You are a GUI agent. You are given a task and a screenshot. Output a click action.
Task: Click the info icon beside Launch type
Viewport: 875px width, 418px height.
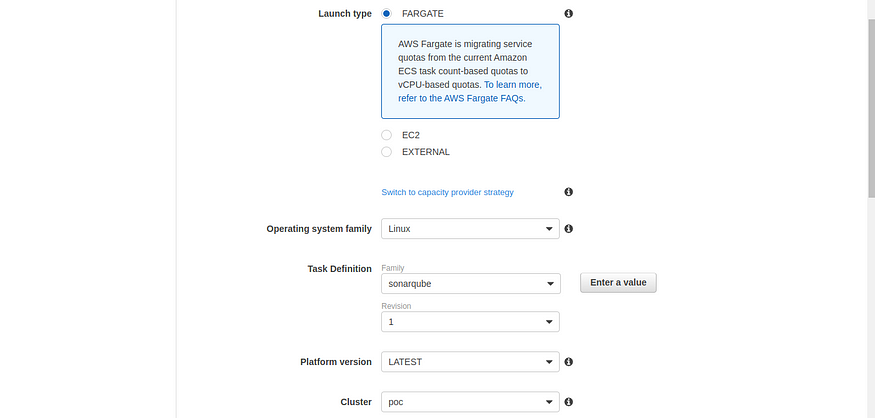568,13
